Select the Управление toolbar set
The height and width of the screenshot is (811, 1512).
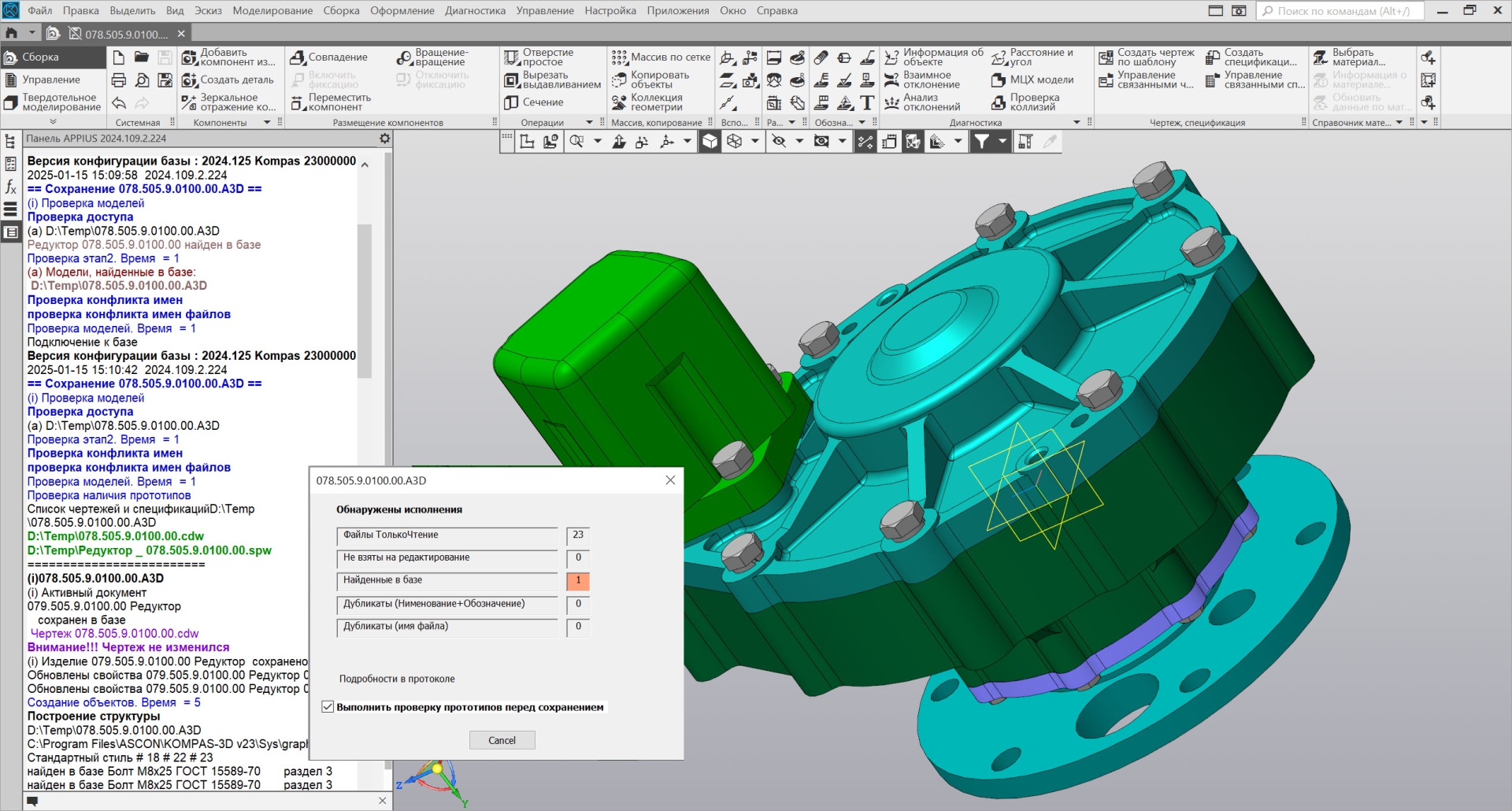click(x=53, y=80)
